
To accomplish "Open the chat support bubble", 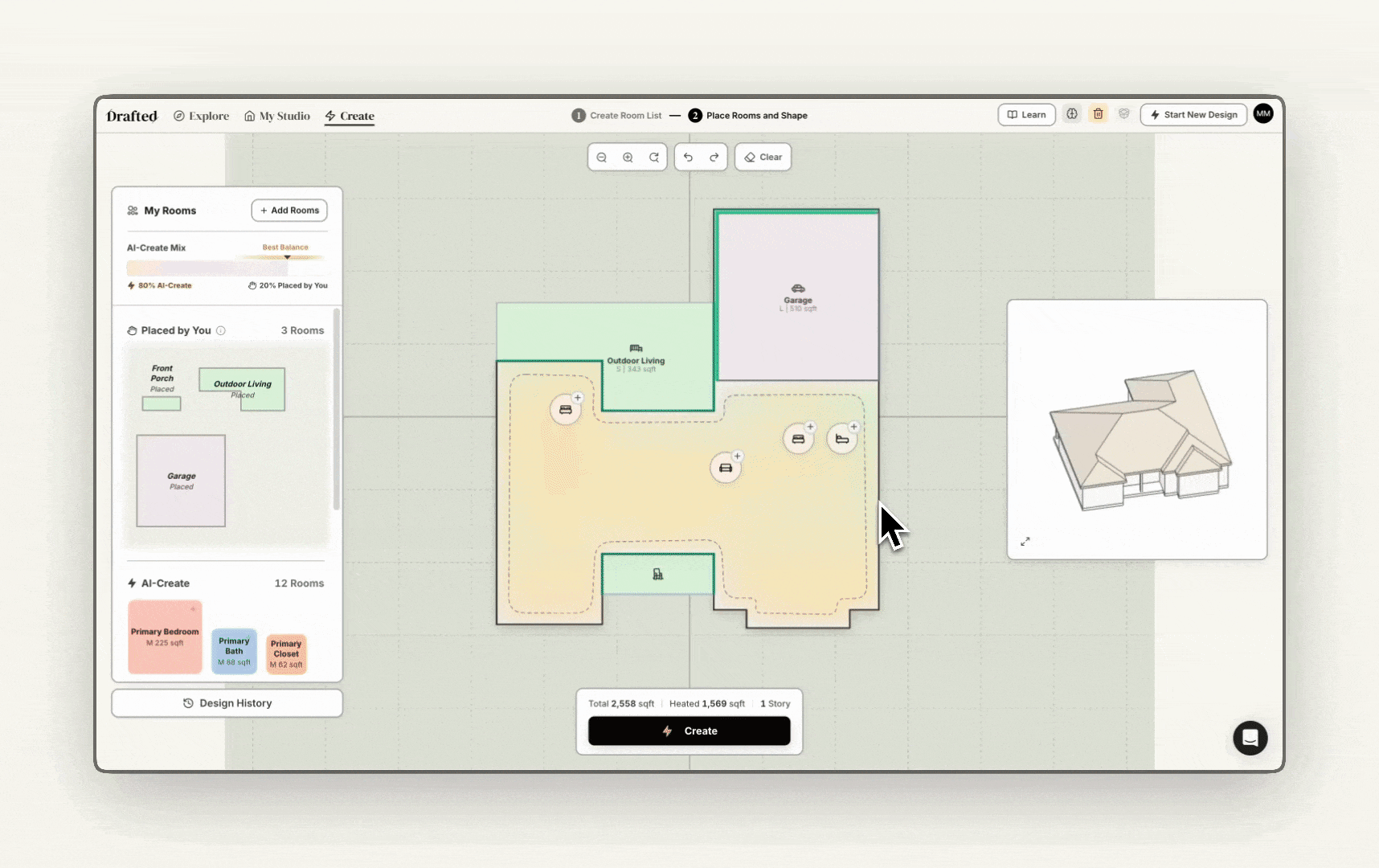I will (x=1250, y=738).
